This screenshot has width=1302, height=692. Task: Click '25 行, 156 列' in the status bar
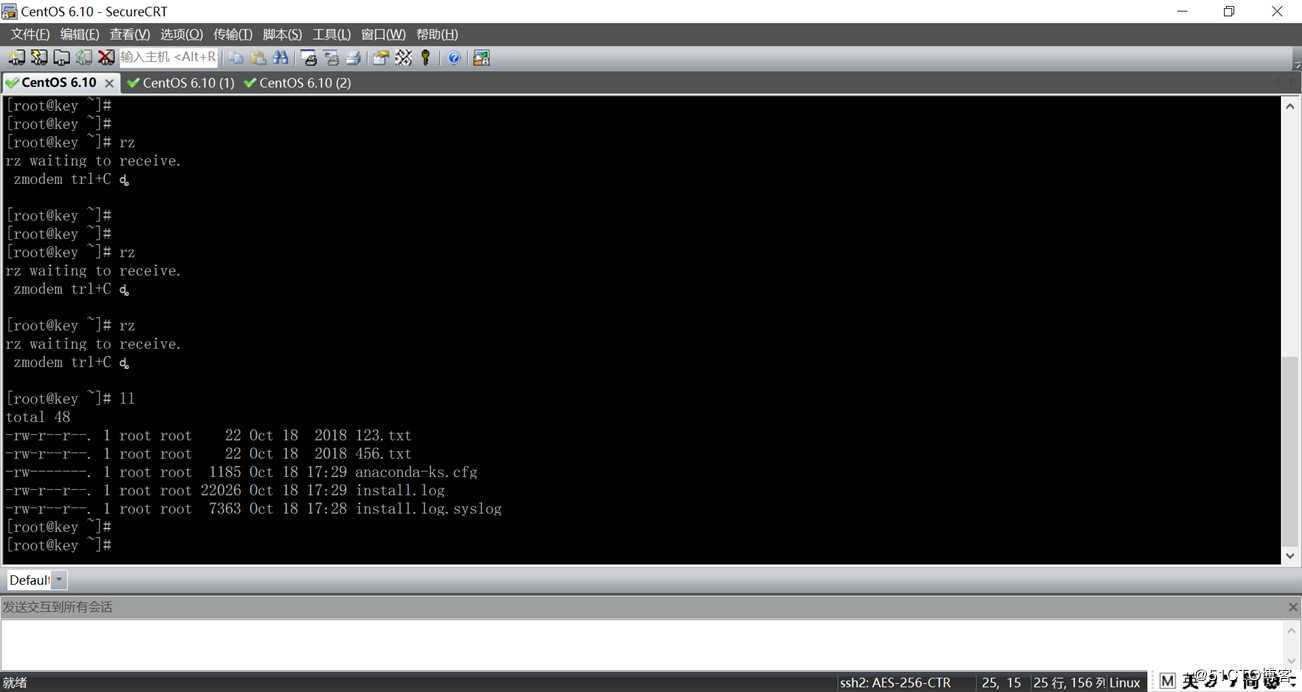coord(1069,683)
